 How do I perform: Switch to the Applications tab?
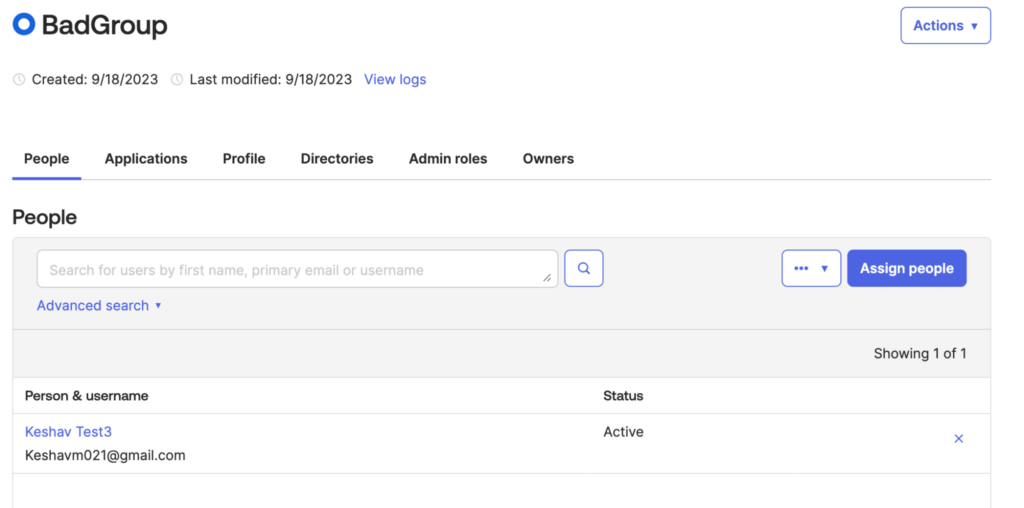coord(146,159)
